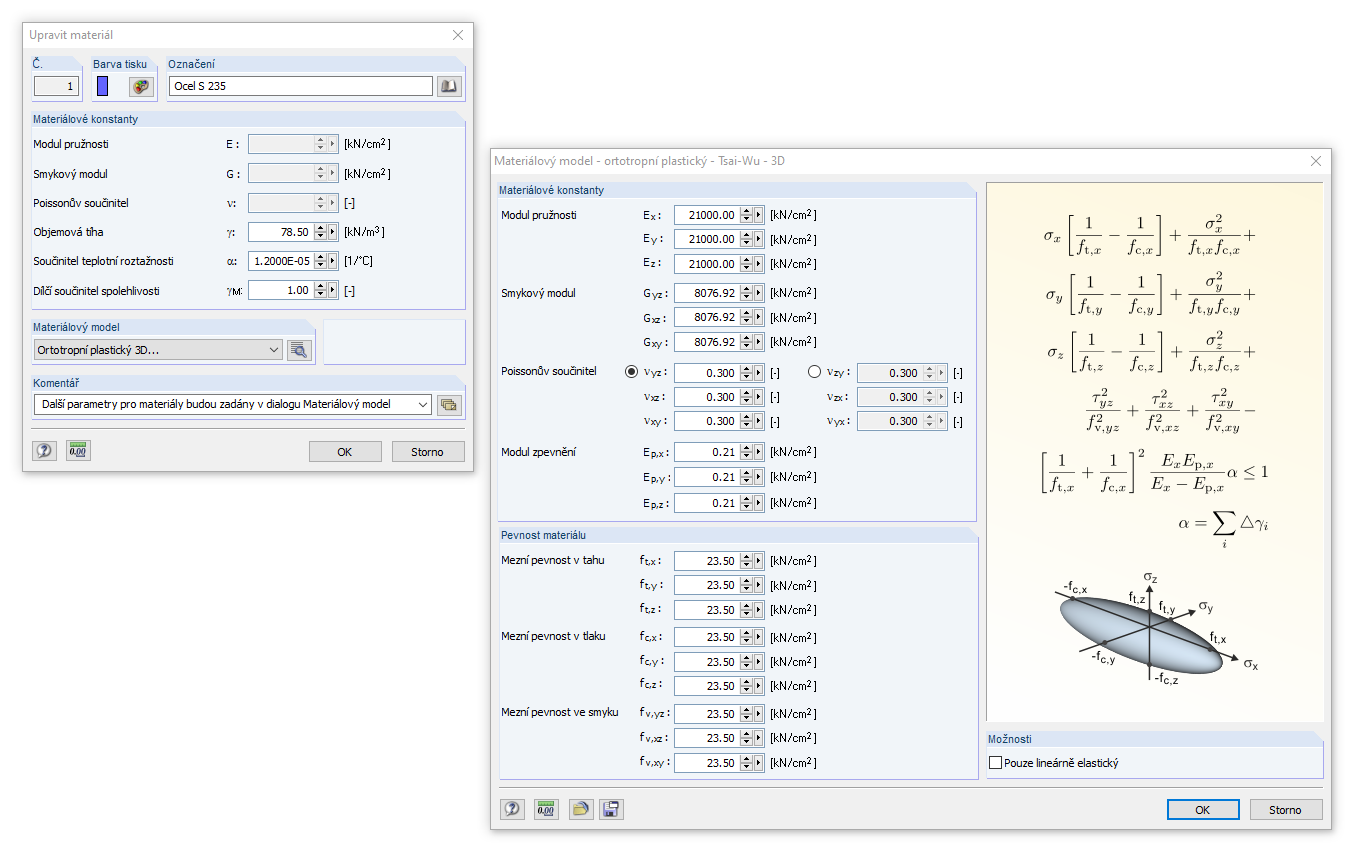This screenshot has width=1356, height=854.
Task: Click the arrow button beside the Gyz value
Action: [x=759, y=293]
